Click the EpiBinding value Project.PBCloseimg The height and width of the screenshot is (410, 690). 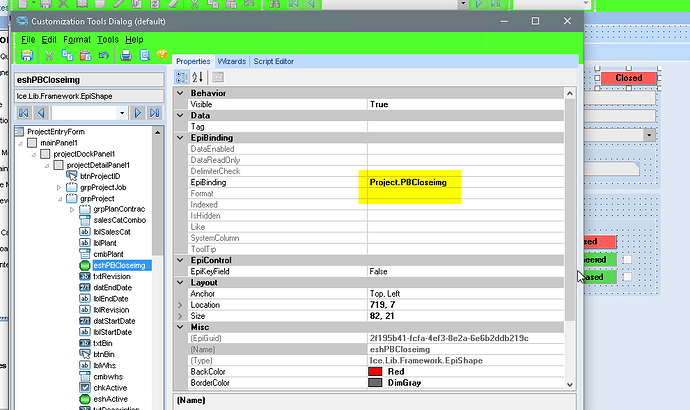pos(408,182)
